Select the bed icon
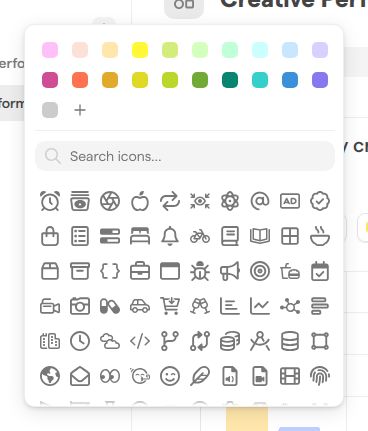 (x=140, y=236)
